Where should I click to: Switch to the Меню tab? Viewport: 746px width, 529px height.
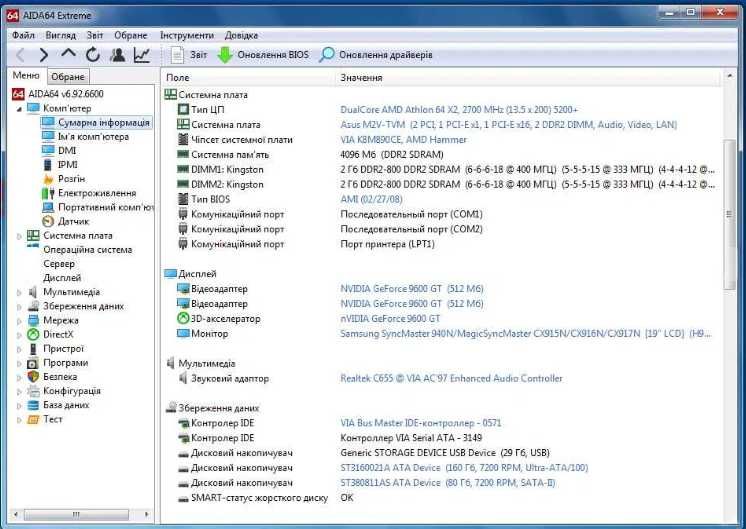pos(26,76)
